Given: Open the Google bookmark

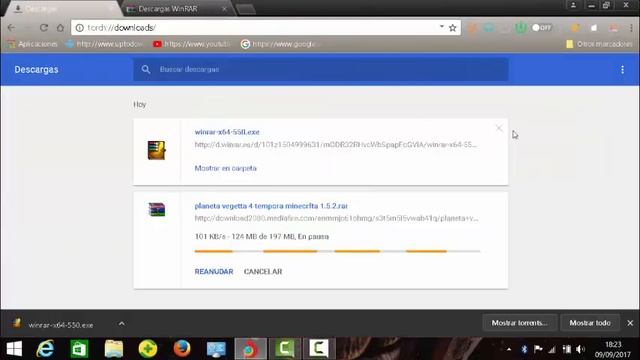Looking at the screenshot, I should click(x=278, y=44).
